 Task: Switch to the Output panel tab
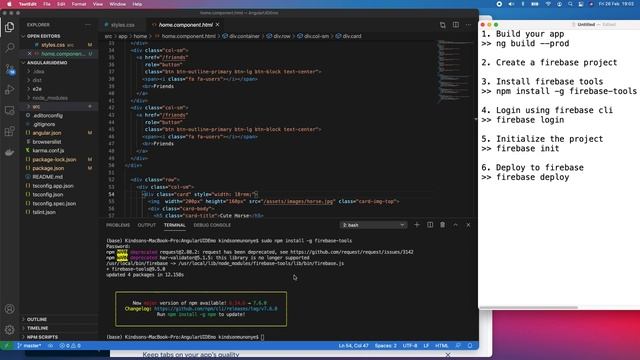click(x=147, y=225)
